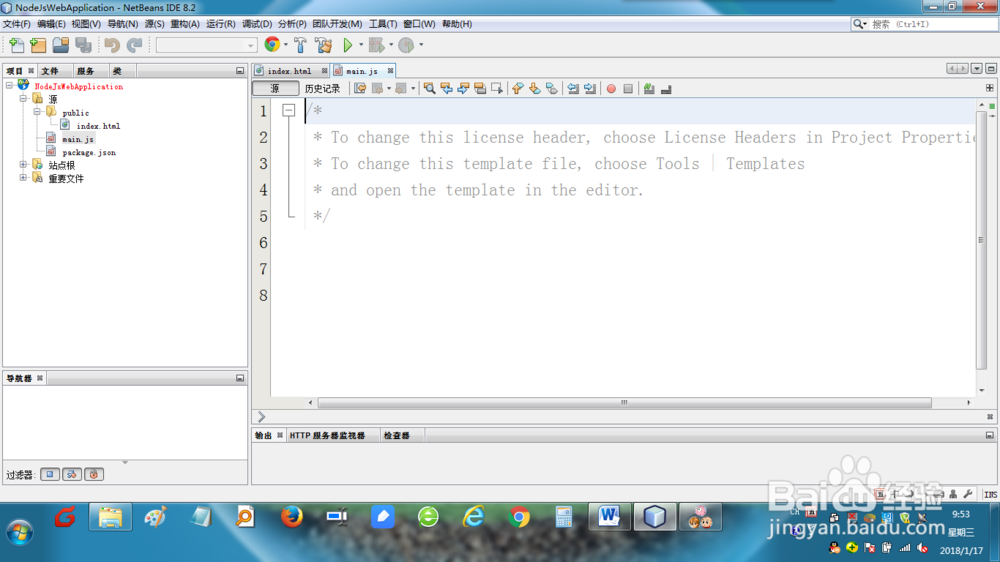Click Shift Line Right icon
This screenshot has width=1000, height=562.
tap(590, 89)
